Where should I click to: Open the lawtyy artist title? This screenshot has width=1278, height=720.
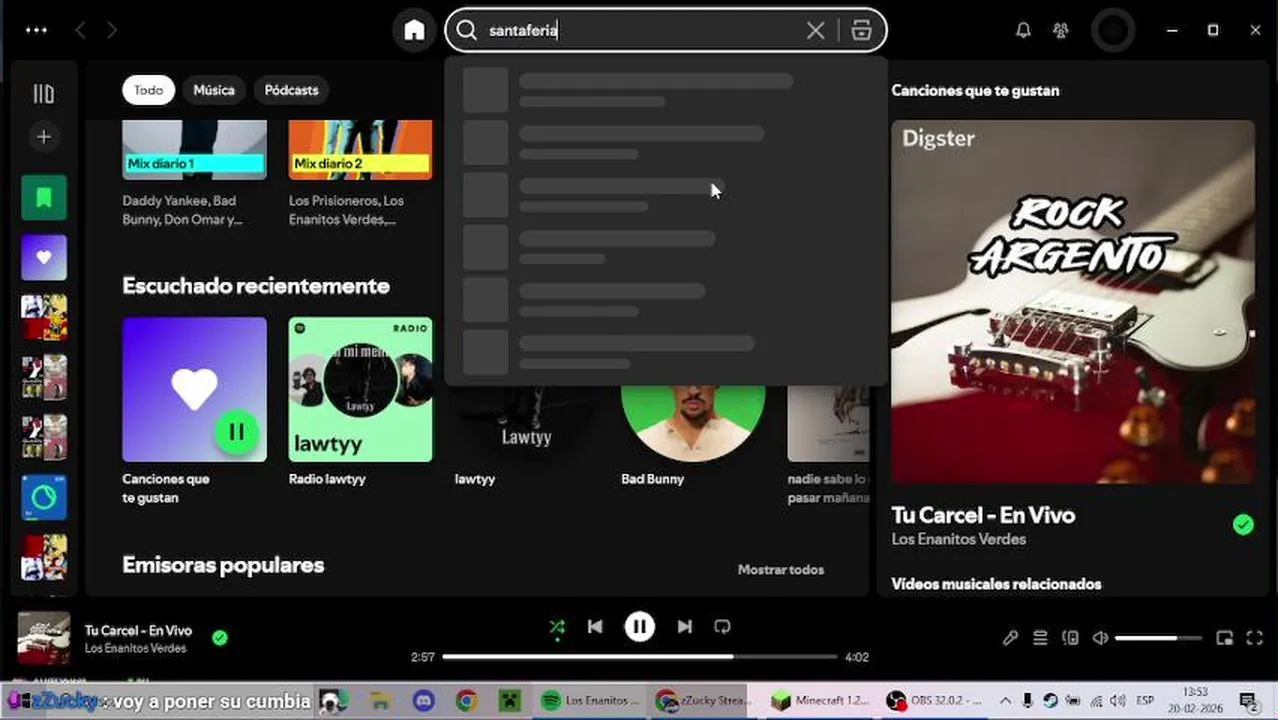[x=475, y=479]
